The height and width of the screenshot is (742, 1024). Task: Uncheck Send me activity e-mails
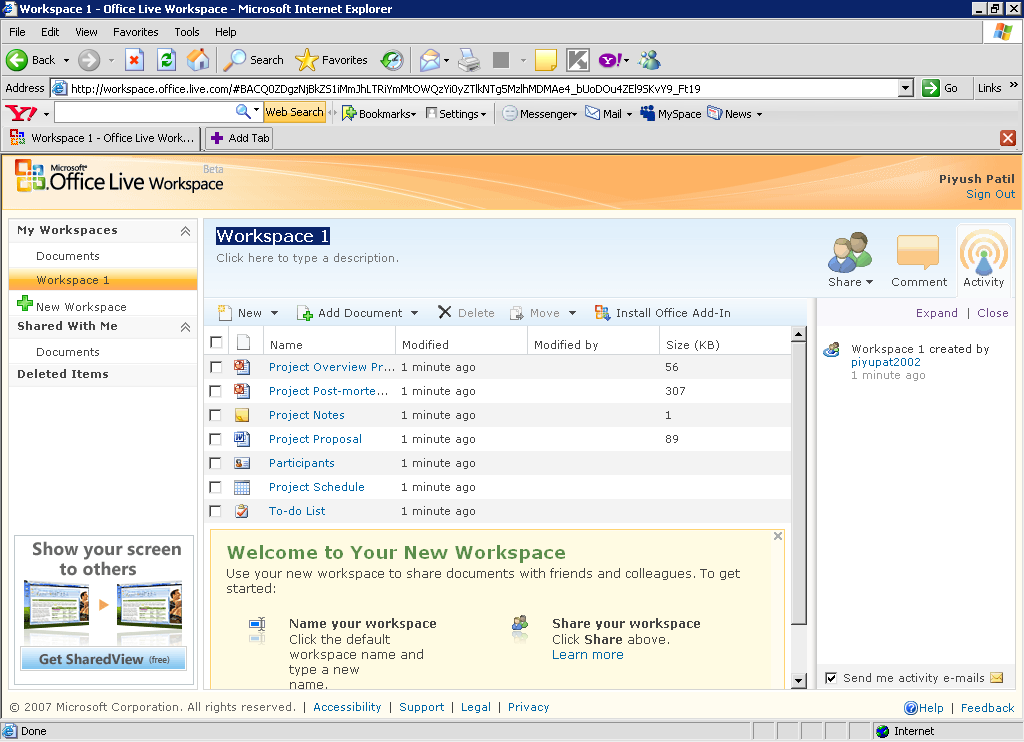(x=831, y=678)
